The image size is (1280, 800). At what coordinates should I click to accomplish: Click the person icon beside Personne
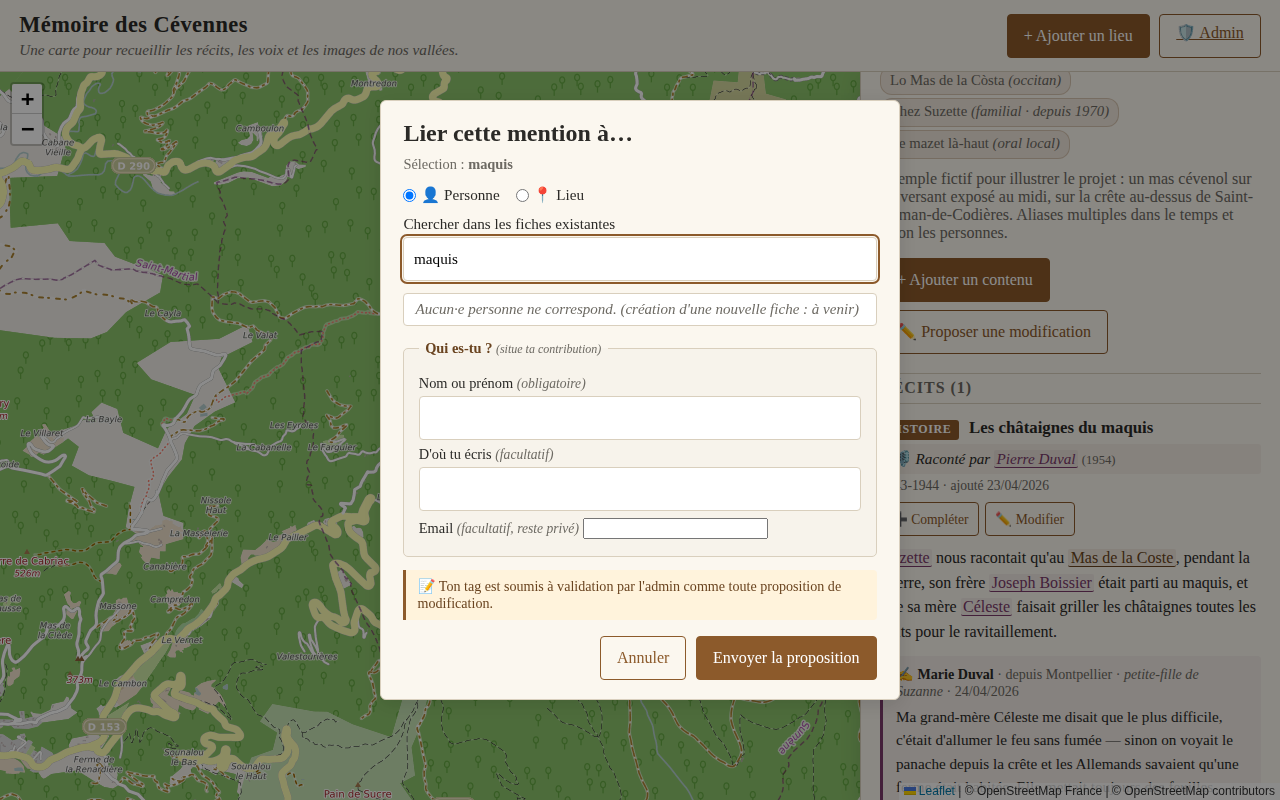pyautogui.click(x=430, y=194)
